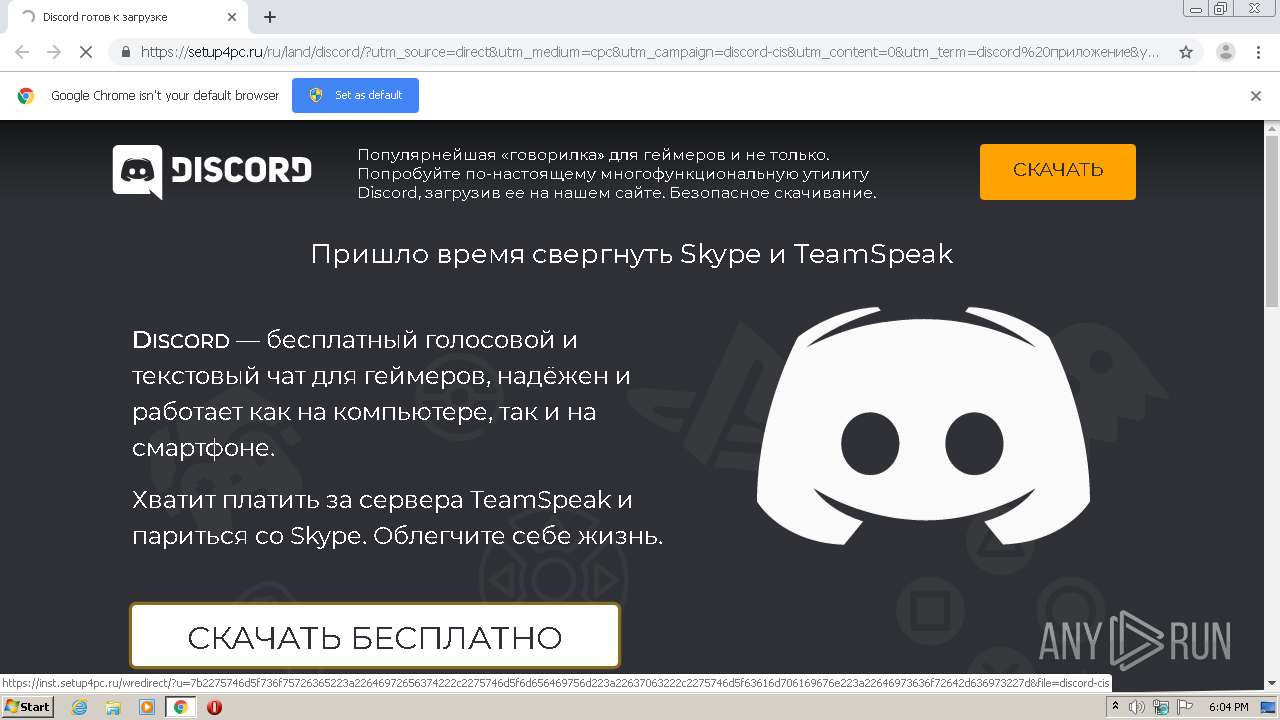Click the Discord logo in the page header
The height and width of the screenshot is (720, 1280).
pyautogui.click(x=212, y=172)
